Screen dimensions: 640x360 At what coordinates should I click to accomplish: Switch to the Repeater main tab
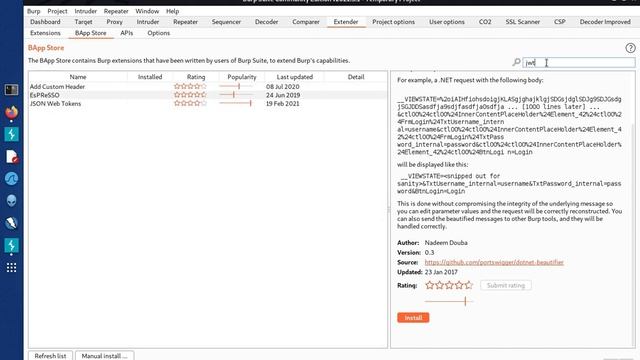(185, 22)
